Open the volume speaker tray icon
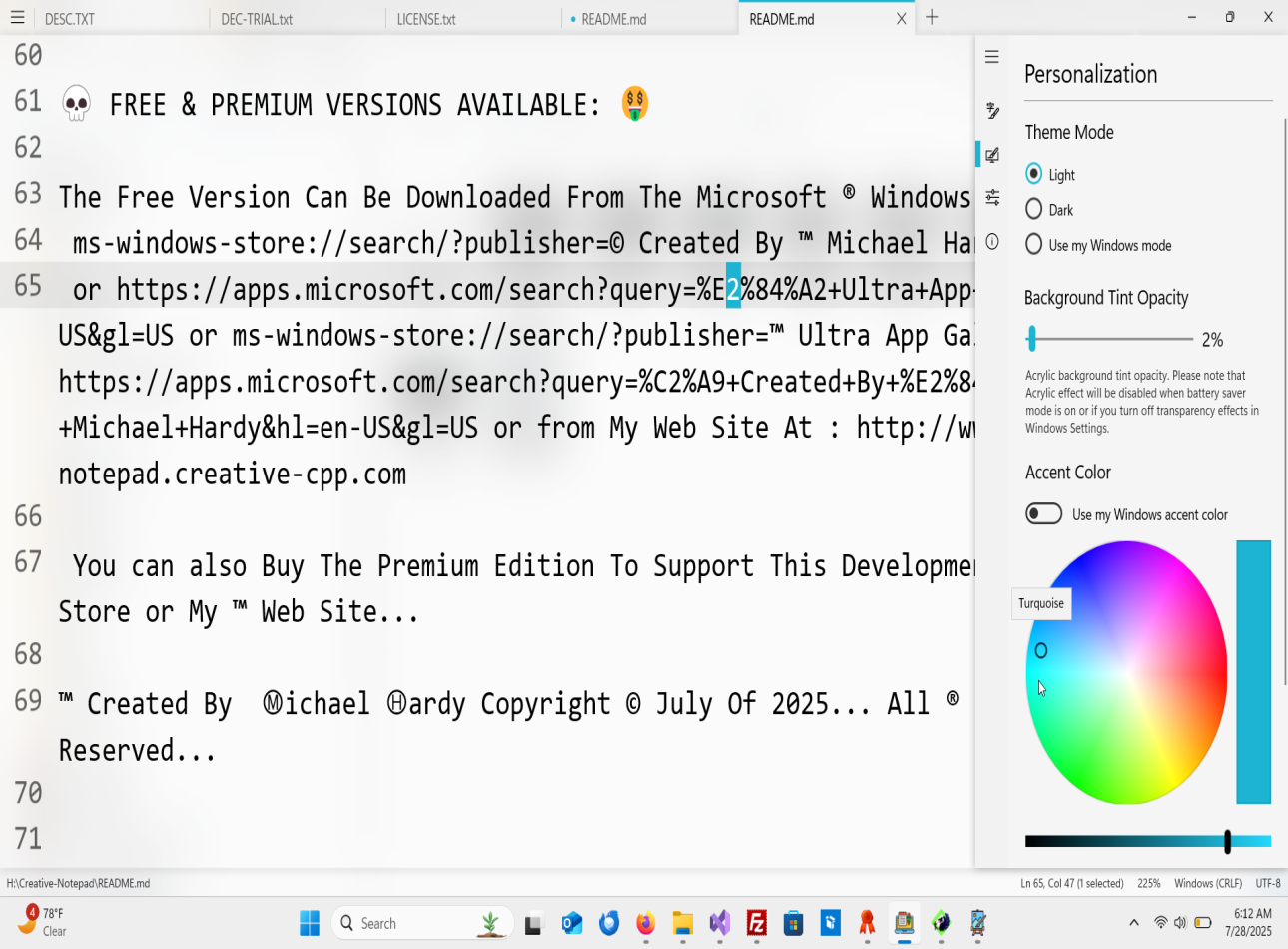This screenshot has width=1288, height=949. click(1180, 923)
